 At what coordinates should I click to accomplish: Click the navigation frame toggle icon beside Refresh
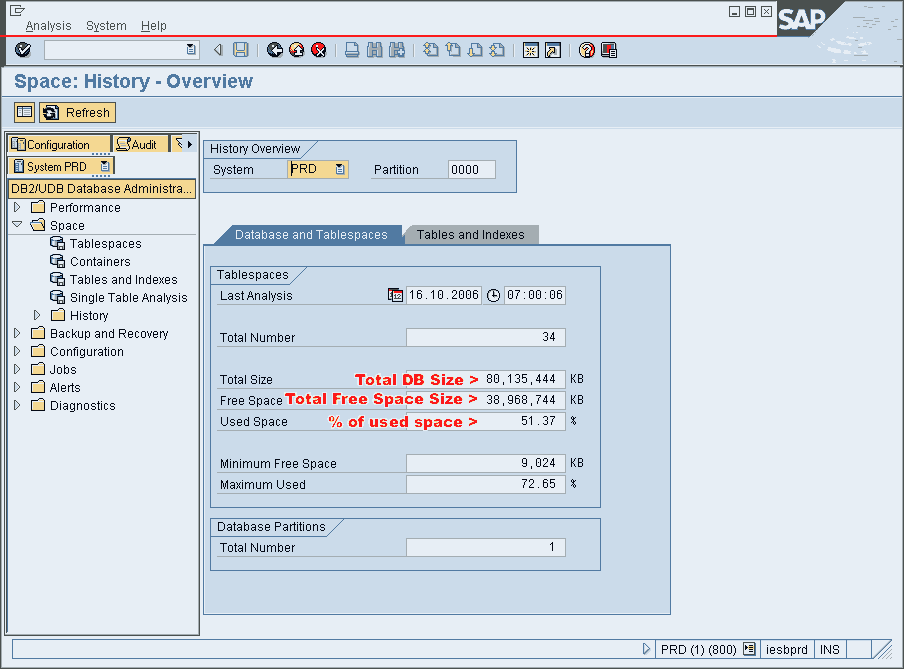(24, 112)
